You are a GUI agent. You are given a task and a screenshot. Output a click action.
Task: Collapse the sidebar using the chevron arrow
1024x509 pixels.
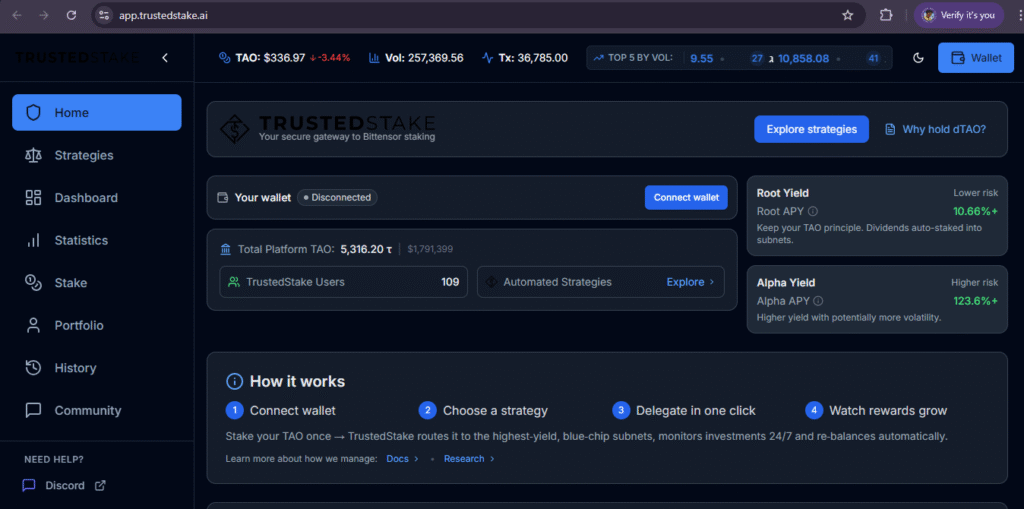pos(165,58)
